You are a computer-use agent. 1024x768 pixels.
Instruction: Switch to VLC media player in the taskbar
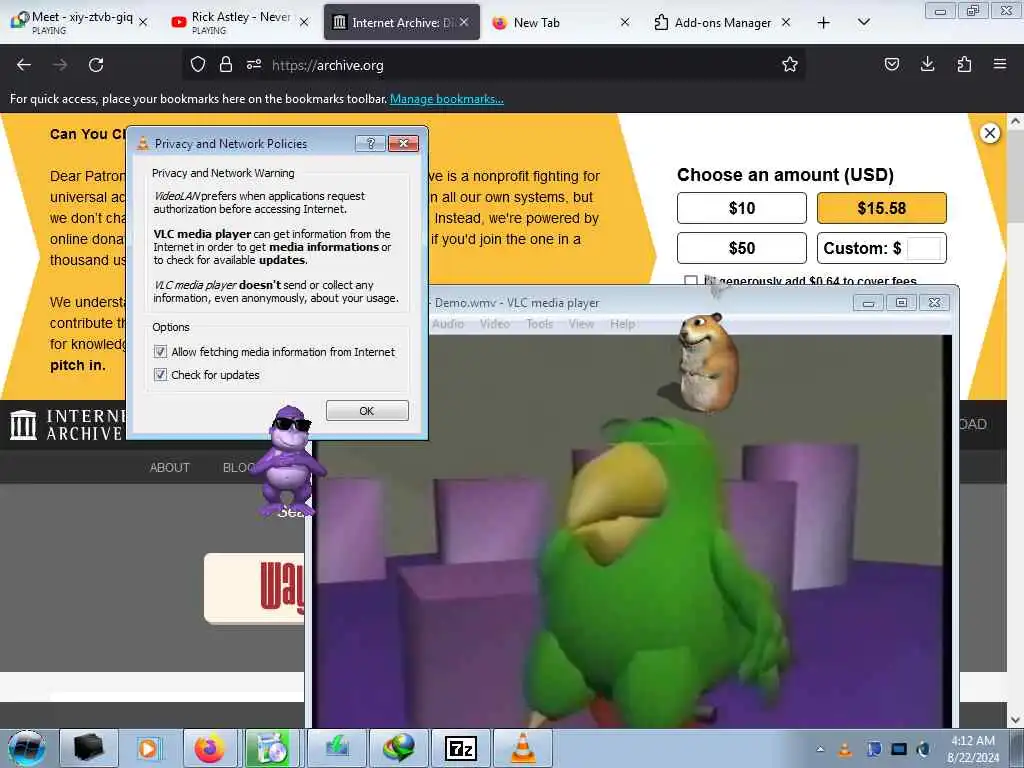[x=522, y=748]
